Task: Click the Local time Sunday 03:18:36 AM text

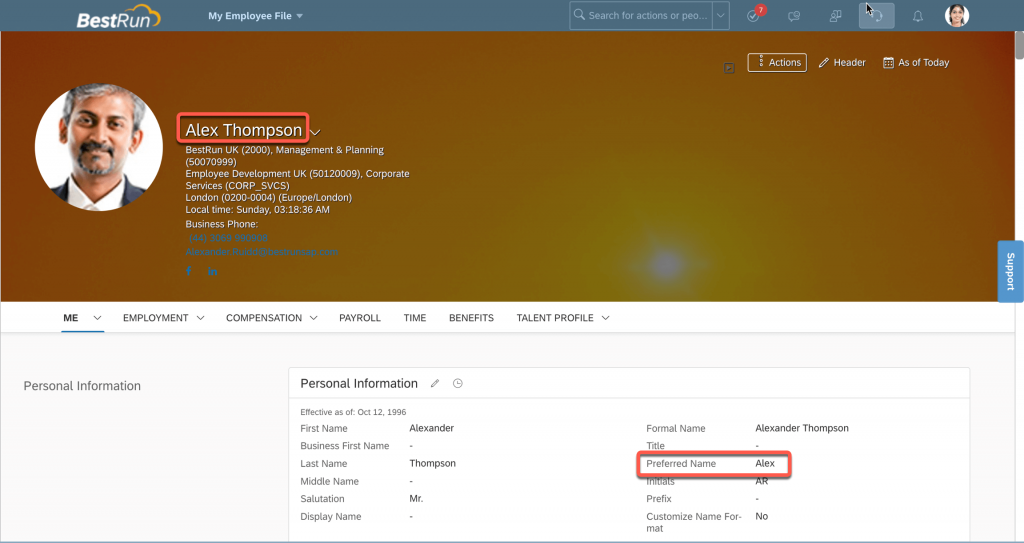Action: click(257, 210)
